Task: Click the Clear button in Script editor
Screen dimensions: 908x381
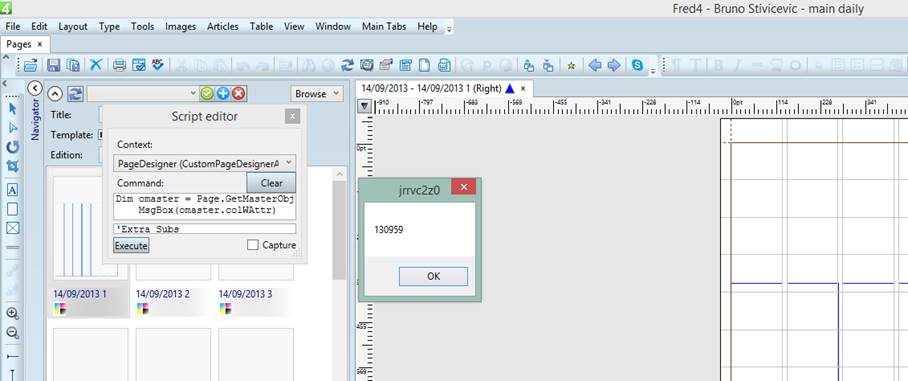Action: 271,183
